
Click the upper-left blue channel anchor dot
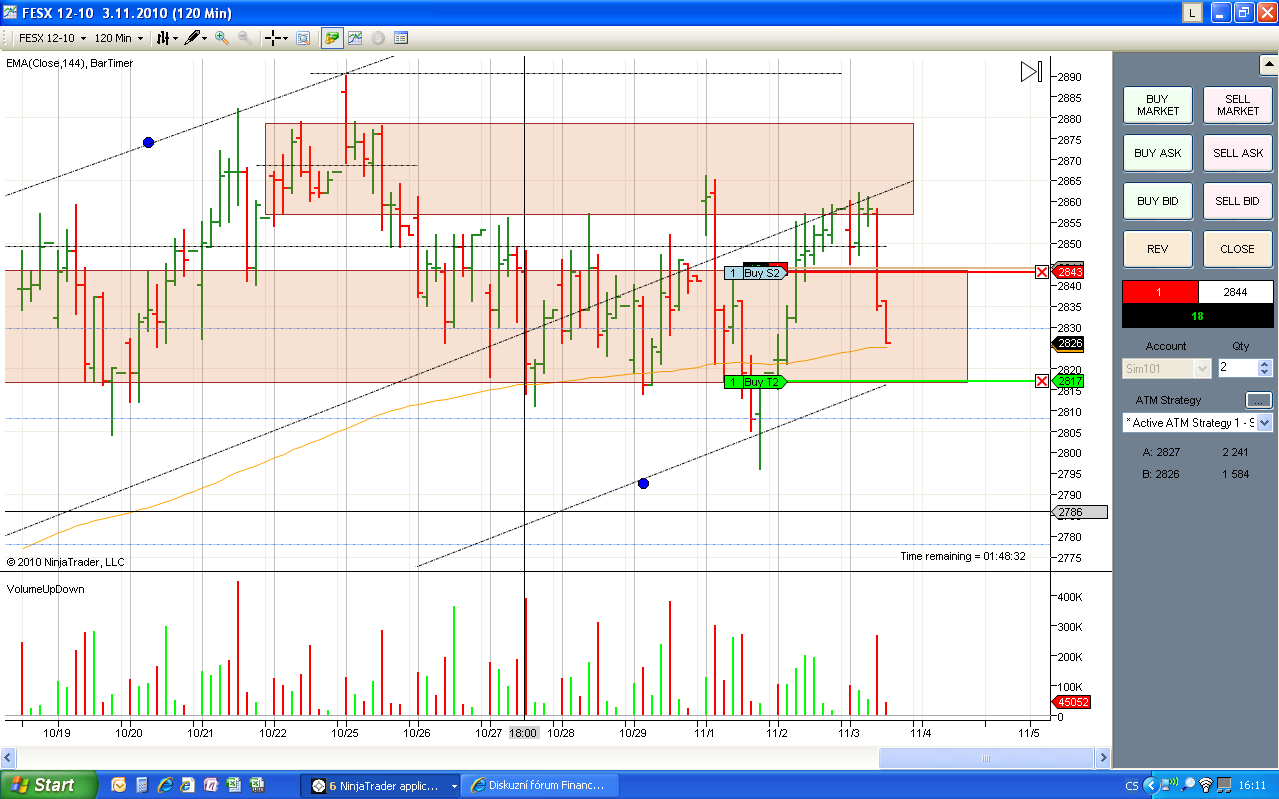[x=148, y=142]
